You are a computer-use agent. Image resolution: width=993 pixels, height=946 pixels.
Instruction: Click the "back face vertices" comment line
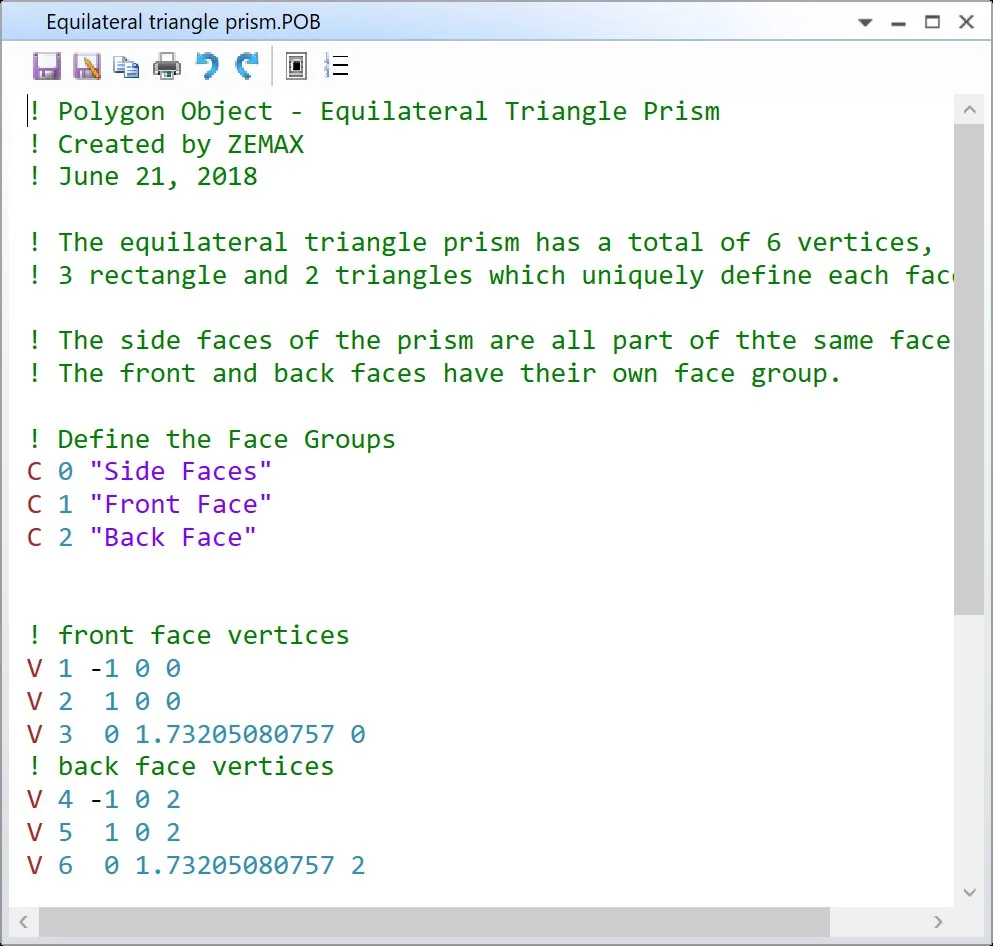[195, 767]
